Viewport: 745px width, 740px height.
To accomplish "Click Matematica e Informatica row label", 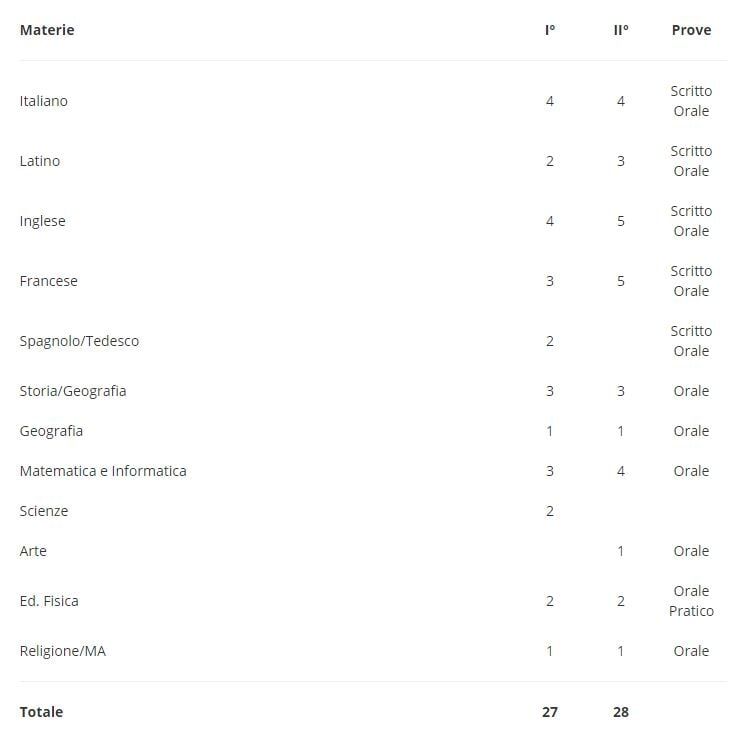I will click(x=103, y=471).
